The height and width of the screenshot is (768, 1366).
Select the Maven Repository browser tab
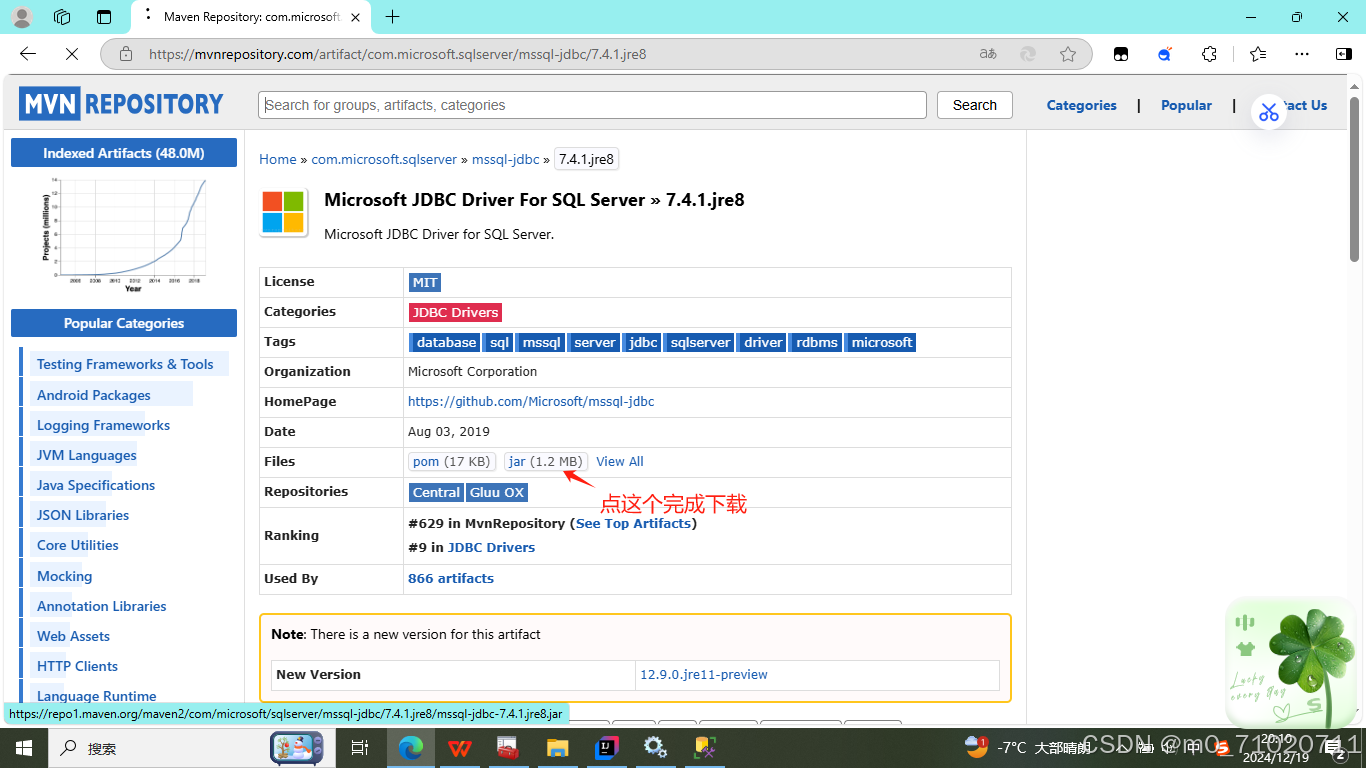[x=250, y=17]
